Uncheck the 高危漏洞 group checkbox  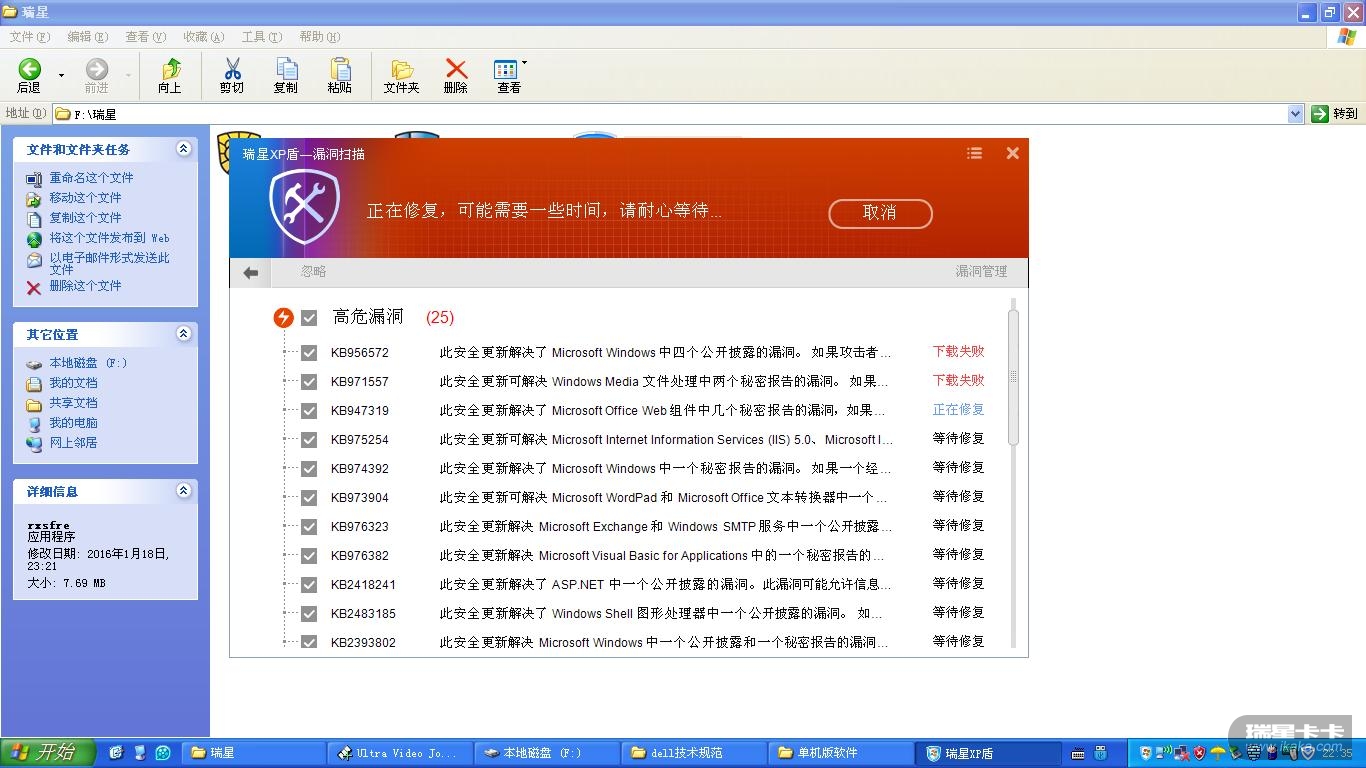coord(309,318)
